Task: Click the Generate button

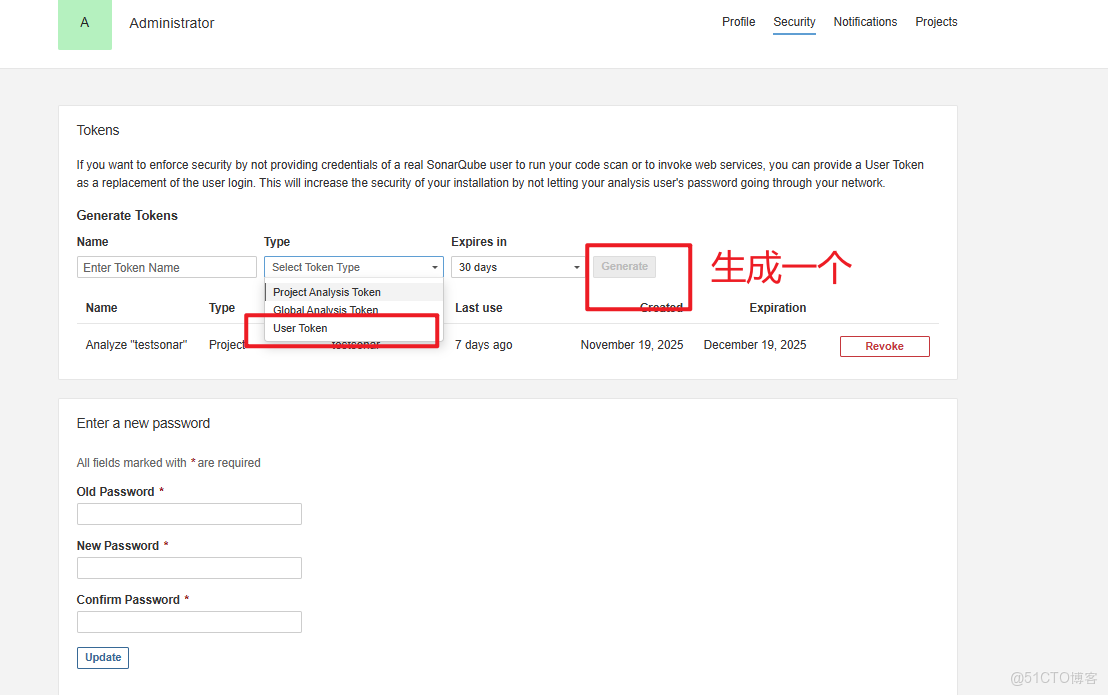Action: [x=624, y=266]
